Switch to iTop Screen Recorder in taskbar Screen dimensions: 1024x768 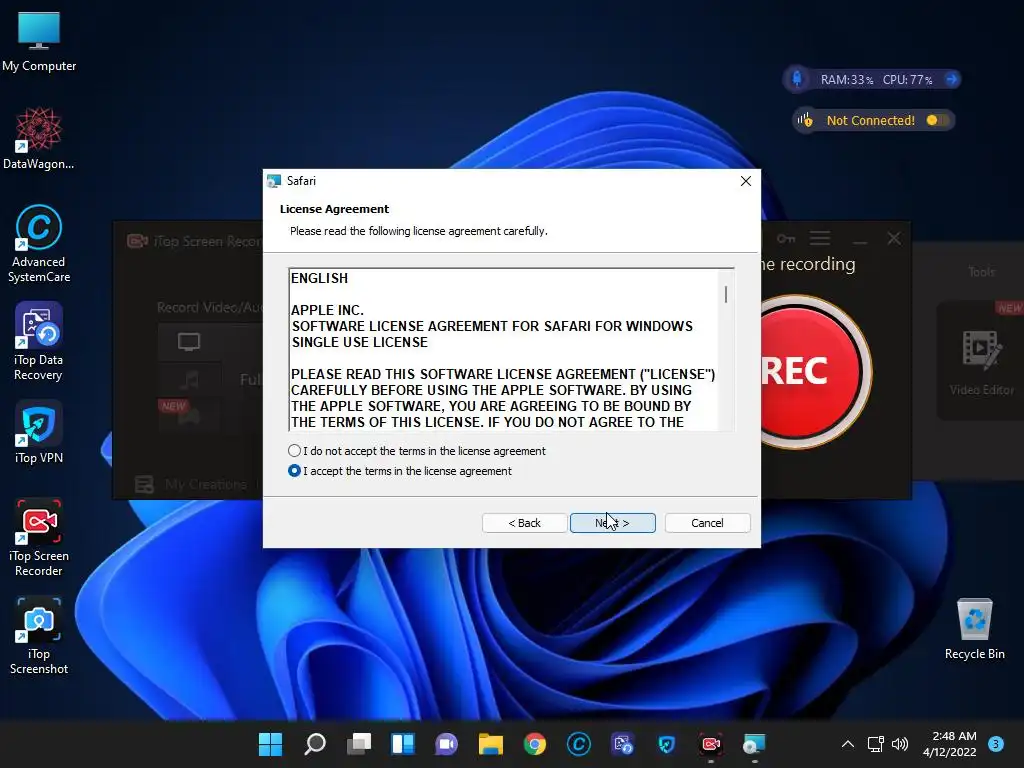[x=711, y=744]
